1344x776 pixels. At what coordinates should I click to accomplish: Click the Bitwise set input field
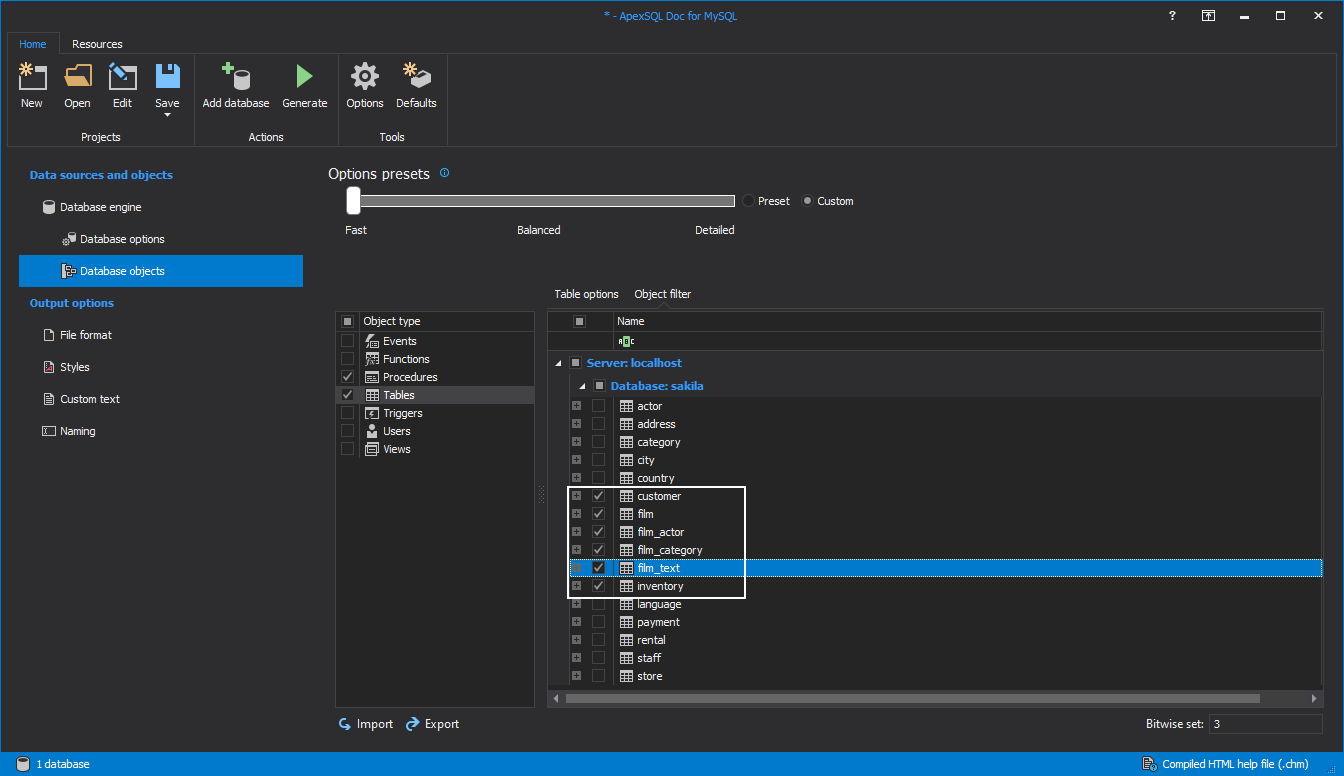(1265, 724)
